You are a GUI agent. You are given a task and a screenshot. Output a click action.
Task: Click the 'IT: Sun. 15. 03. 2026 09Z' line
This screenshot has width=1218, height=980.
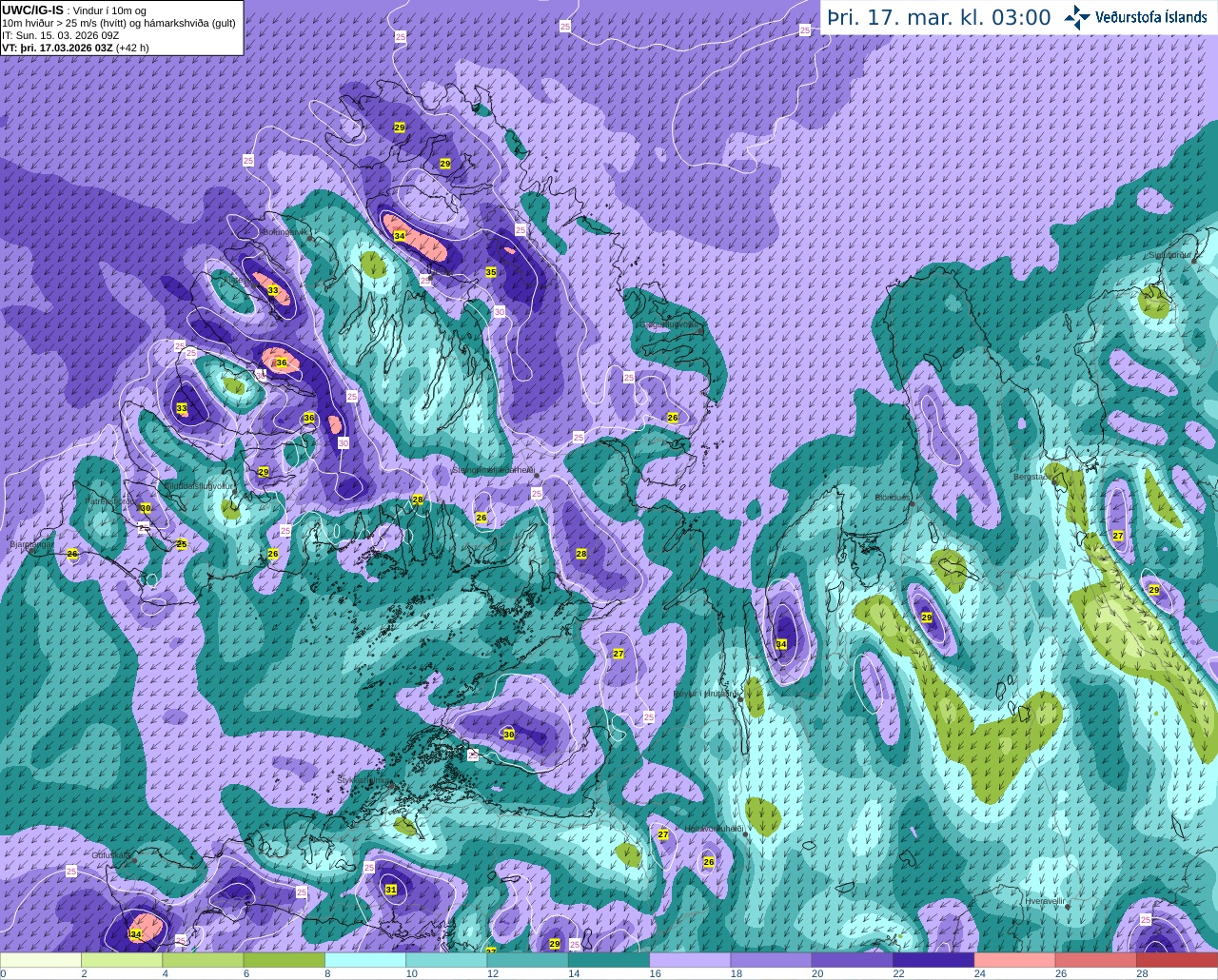coord(61,35)
